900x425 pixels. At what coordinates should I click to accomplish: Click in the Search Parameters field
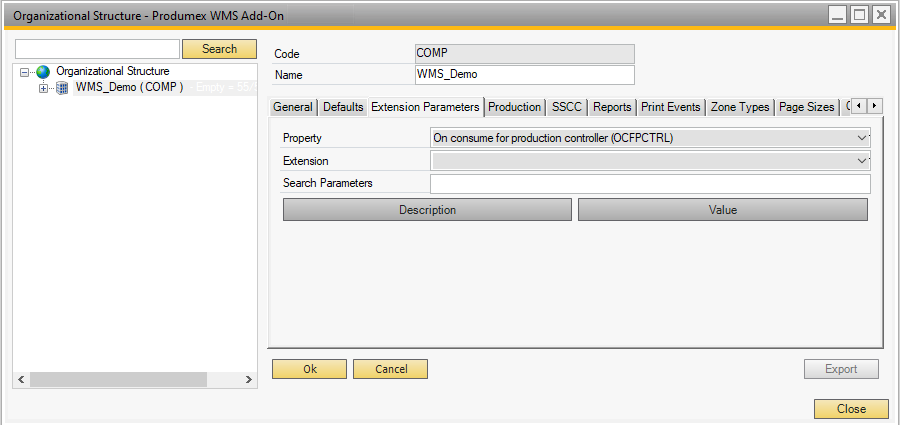pyautogui.click(x=650, y=183)
